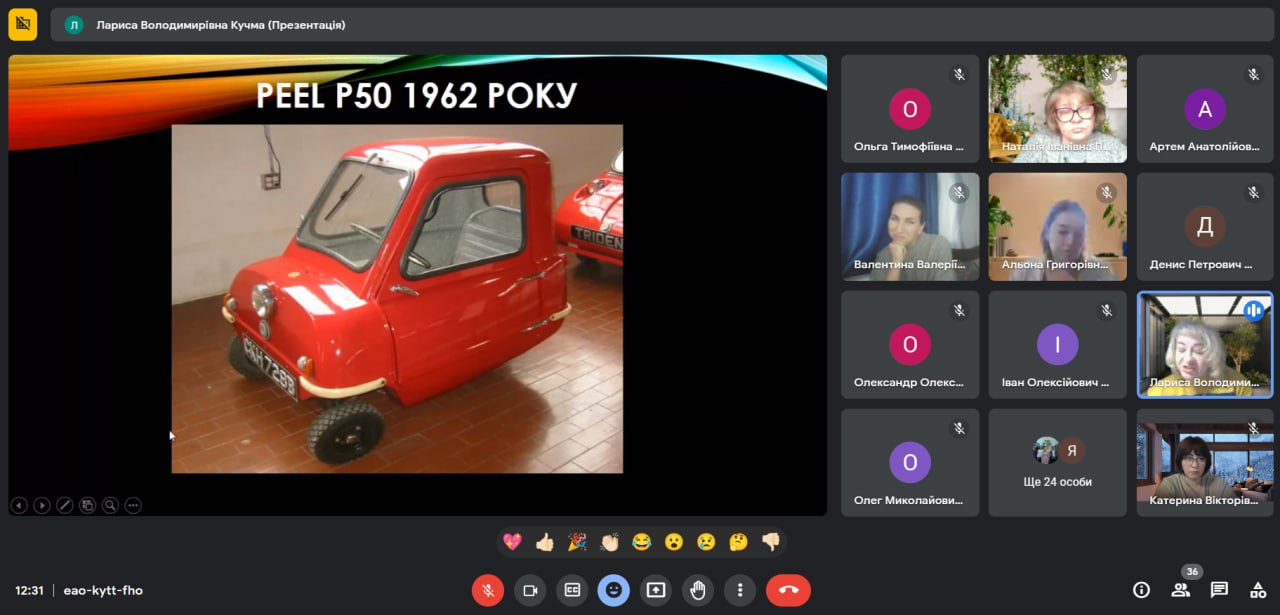Click the Peel P50 car slide image
This screenshot has height=615, width=1280.
point(397,299)
